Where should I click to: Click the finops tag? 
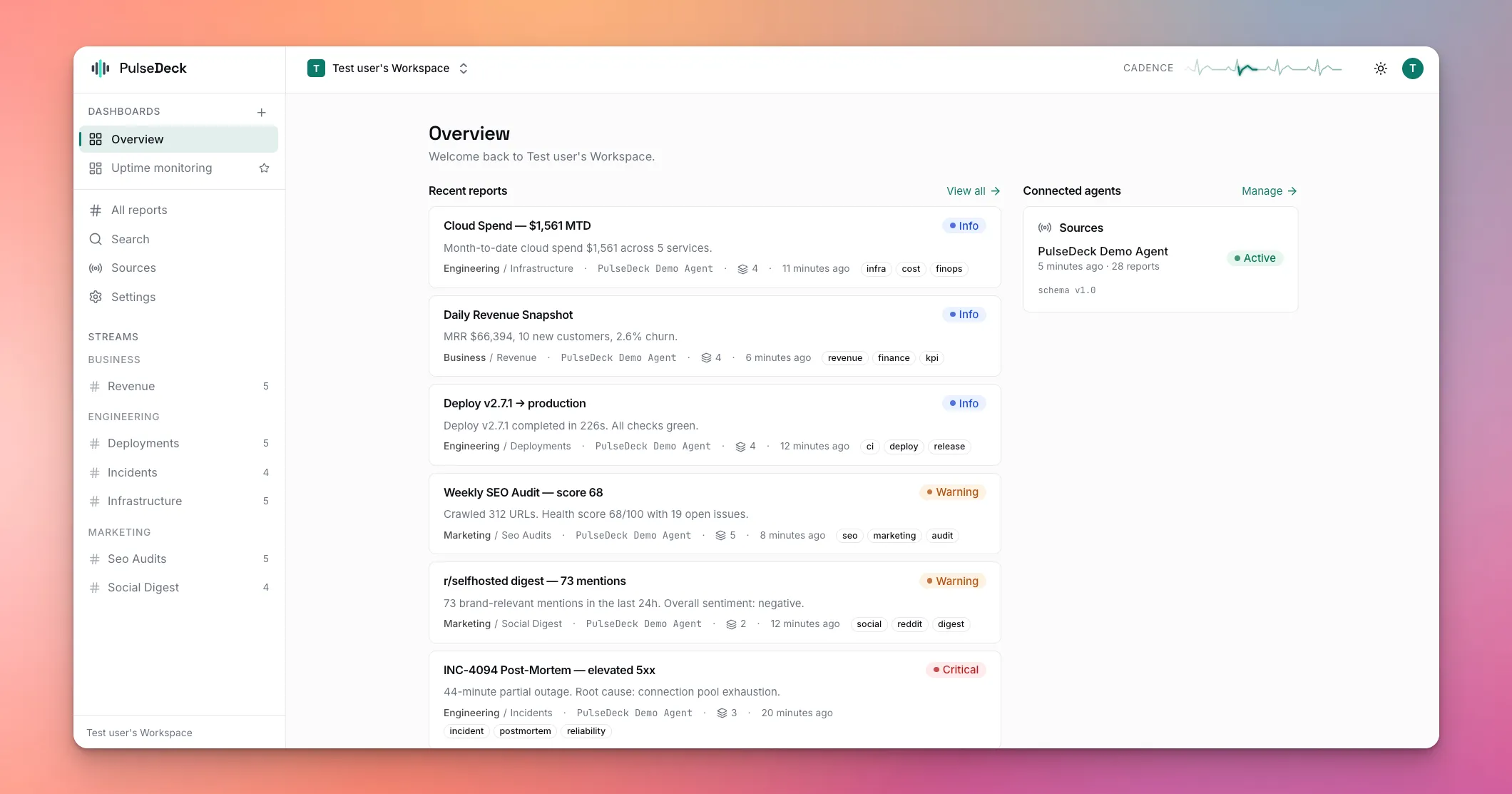949,269
